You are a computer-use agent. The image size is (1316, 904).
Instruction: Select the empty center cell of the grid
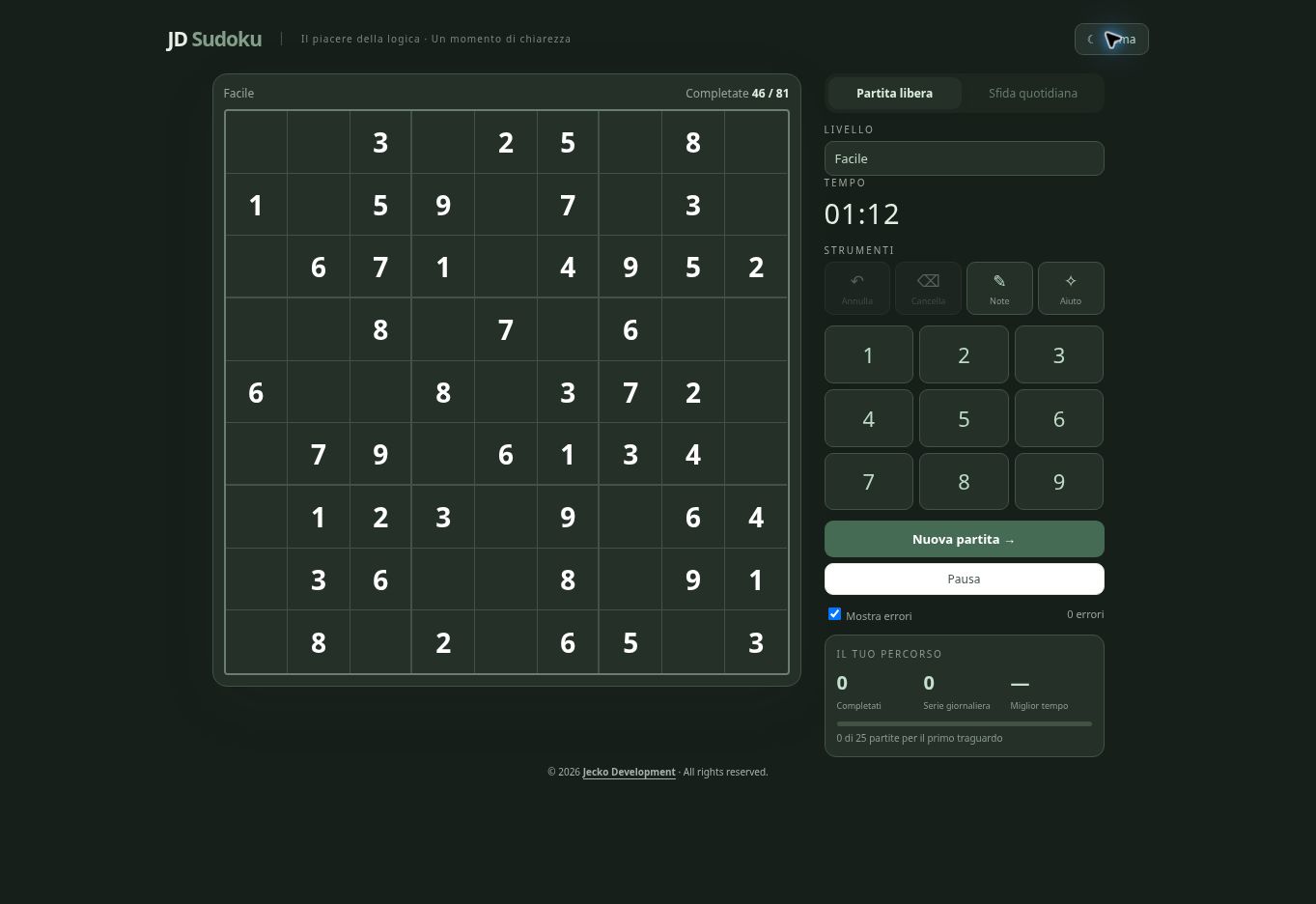506,392
